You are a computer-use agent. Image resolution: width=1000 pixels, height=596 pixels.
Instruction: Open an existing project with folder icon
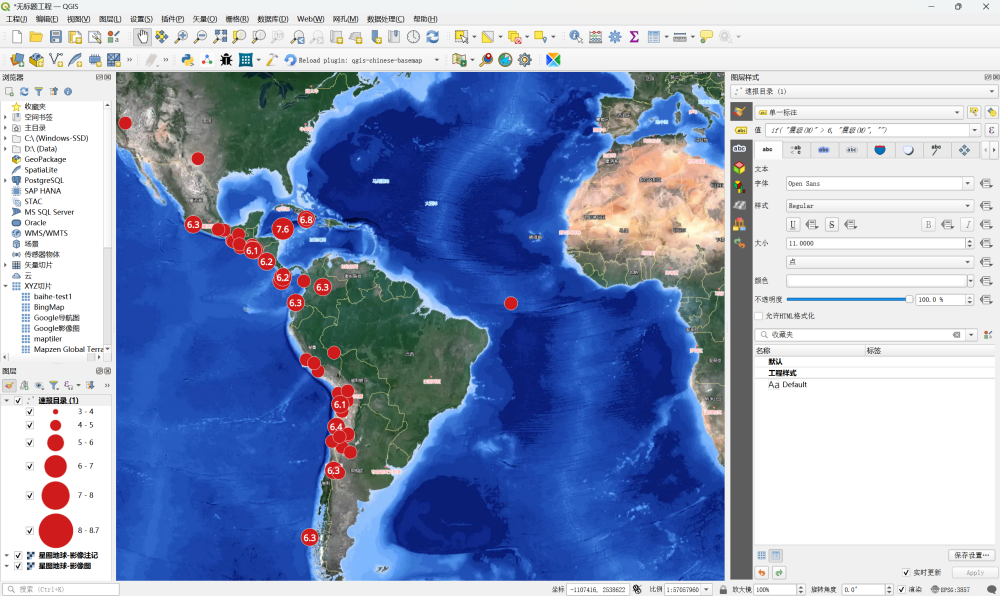[36, 37]
